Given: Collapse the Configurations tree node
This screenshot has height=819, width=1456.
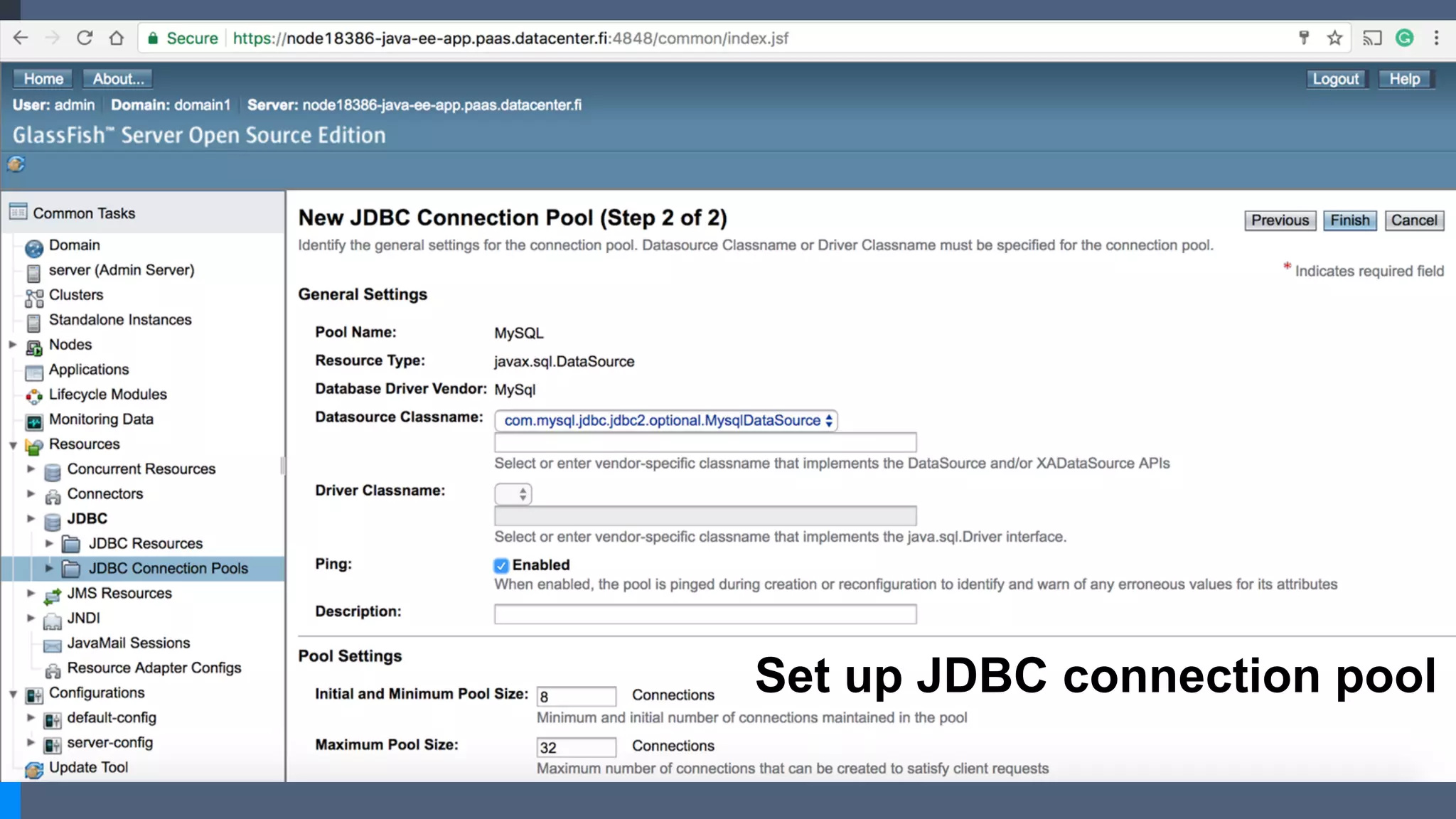Looking at the screenshot, I should [x=13, y=695].
